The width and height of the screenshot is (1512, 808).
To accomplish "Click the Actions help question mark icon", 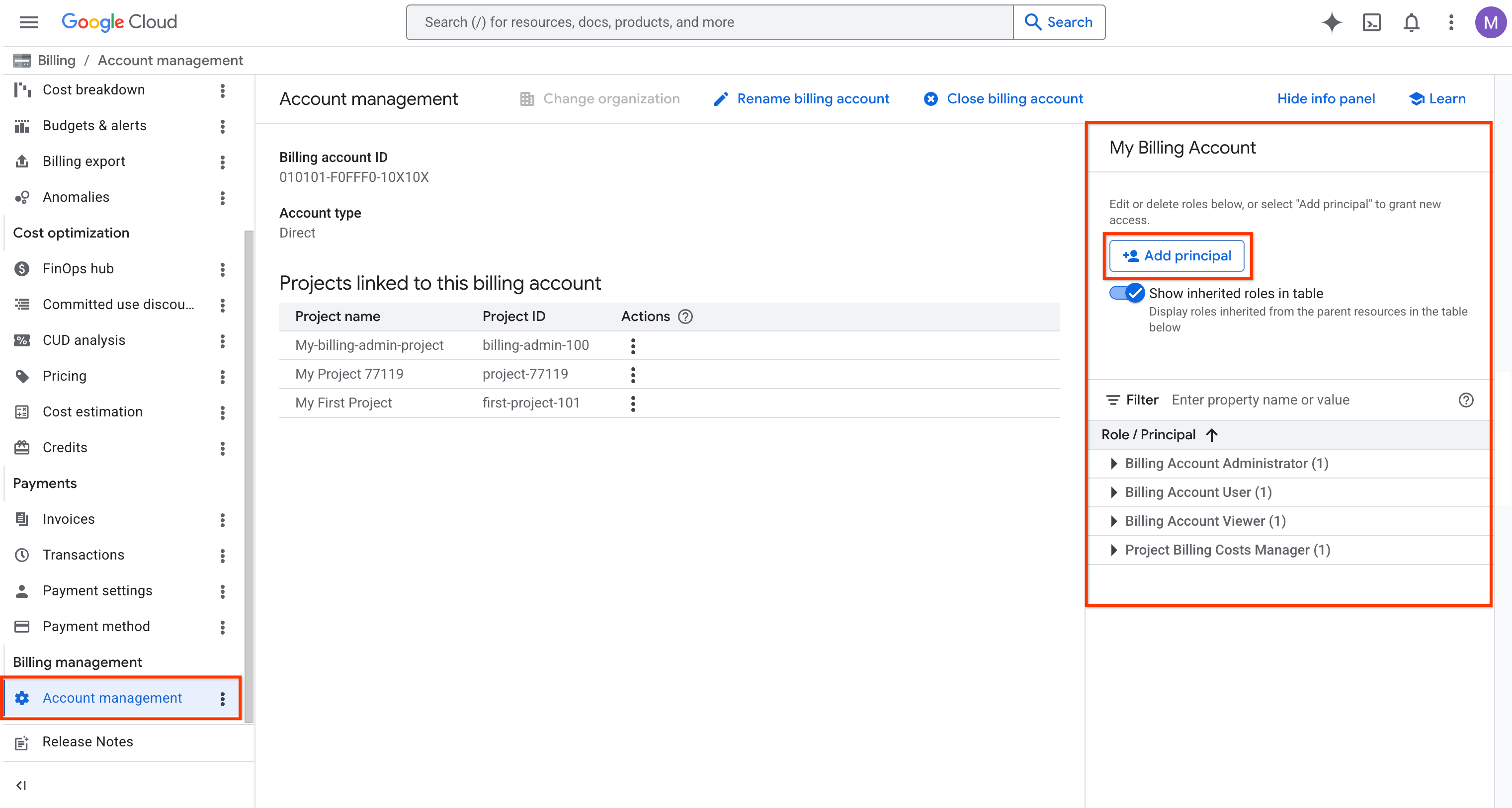I will (x=685, y=316).
